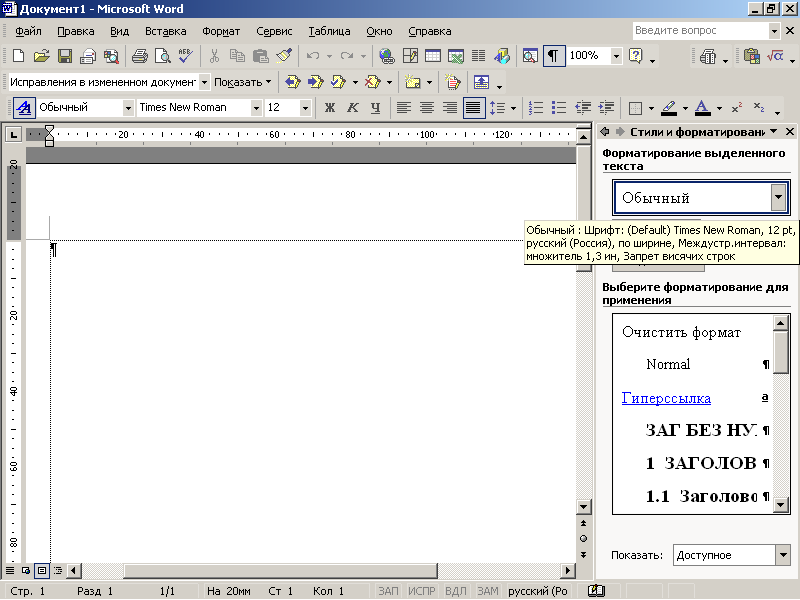Expand the style dropdown showing Обычный
The height and width of the screenshot is (600, 800).
click(129, 108)
